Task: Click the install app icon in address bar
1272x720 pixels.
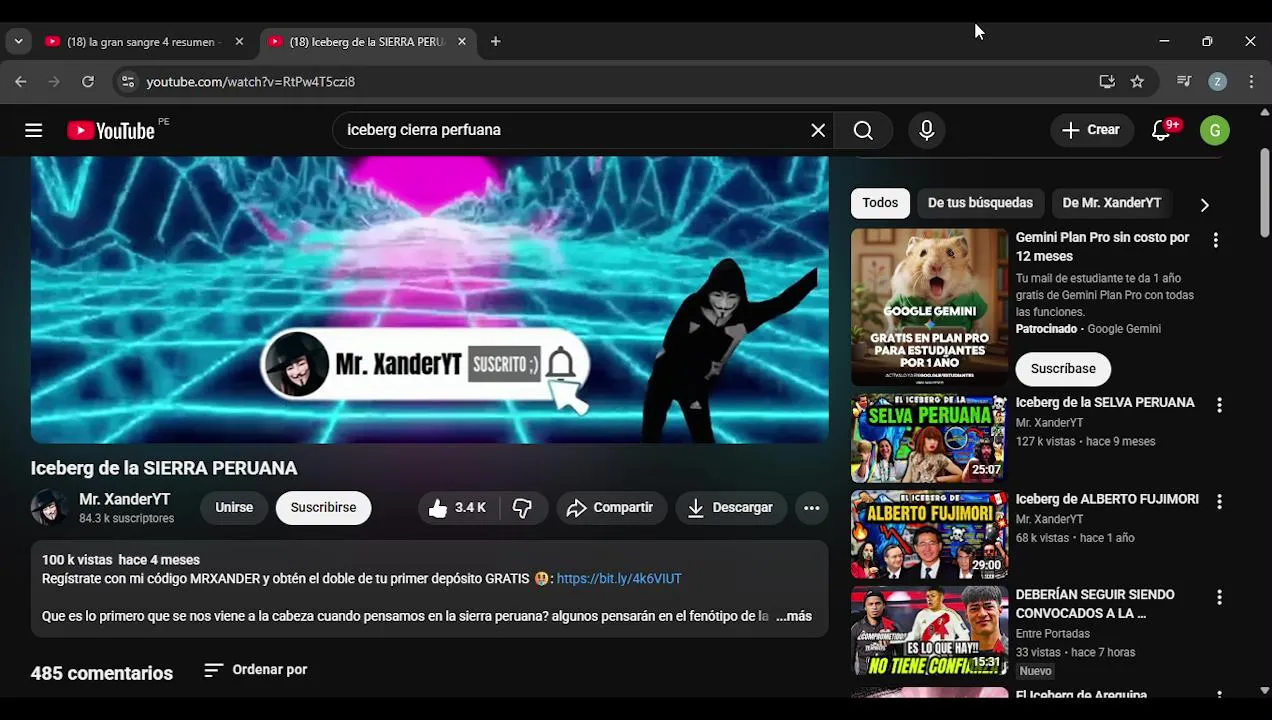Action: [1107, 82]
